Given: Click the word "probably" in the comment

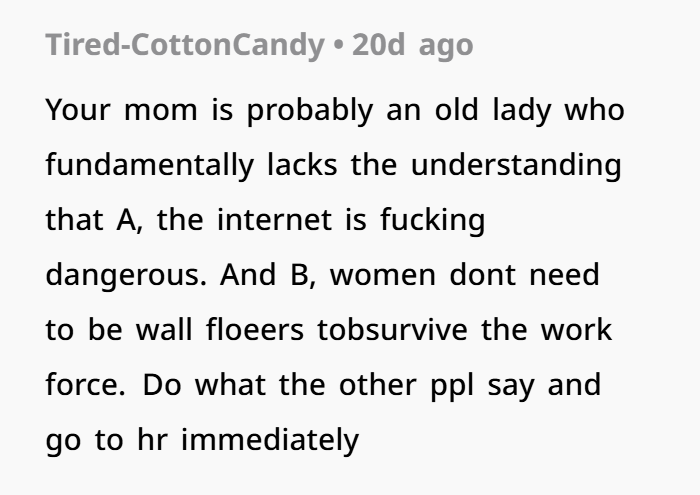Looking at the screenshot, I should tap(310, 110).
